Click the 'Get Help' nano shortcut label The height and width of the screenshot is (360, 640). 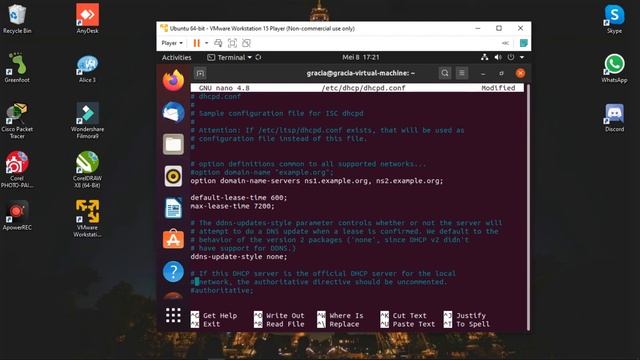[220, 316]
